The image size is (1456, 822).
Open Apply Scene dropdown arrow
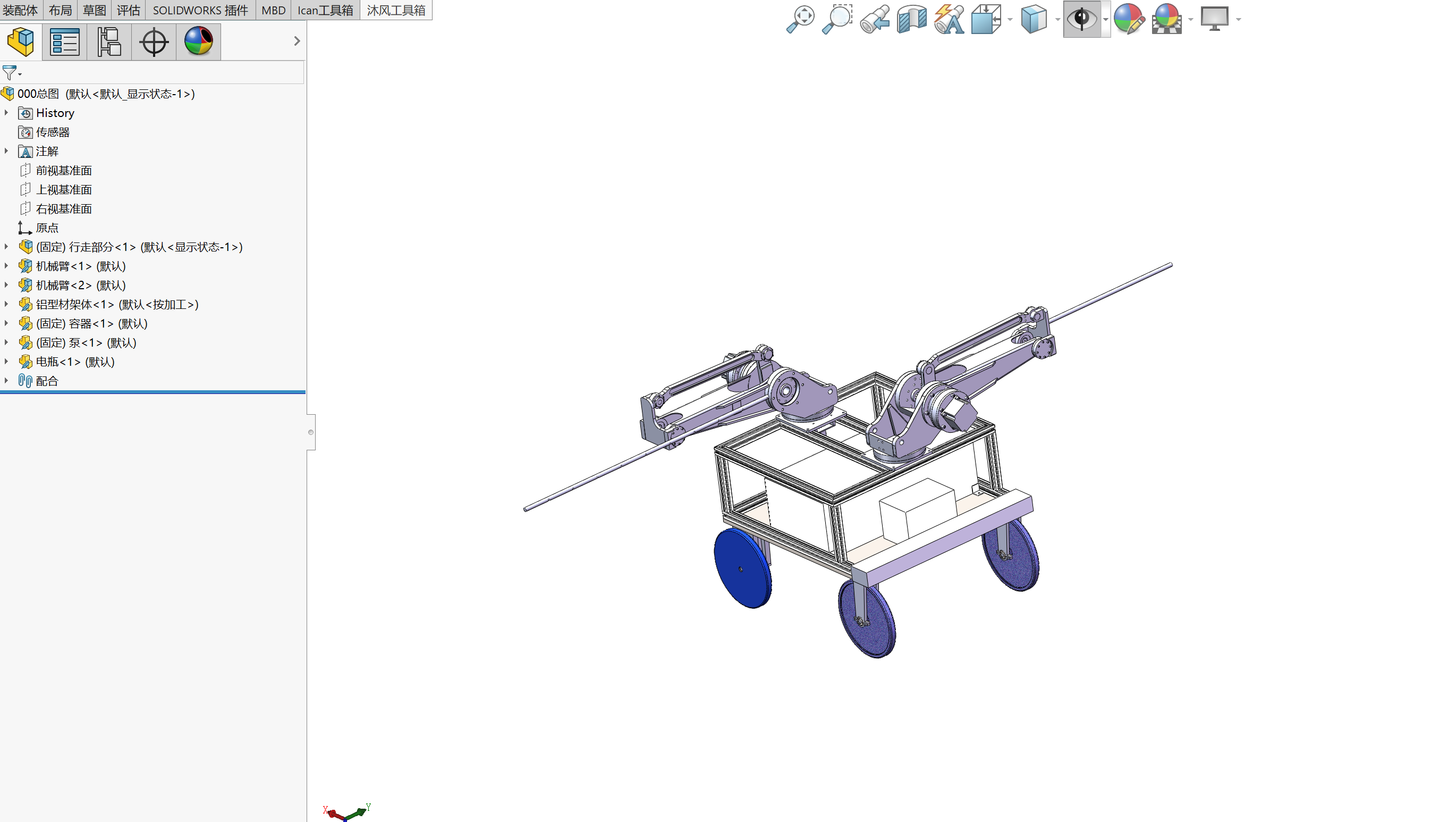coord(1191,20)
